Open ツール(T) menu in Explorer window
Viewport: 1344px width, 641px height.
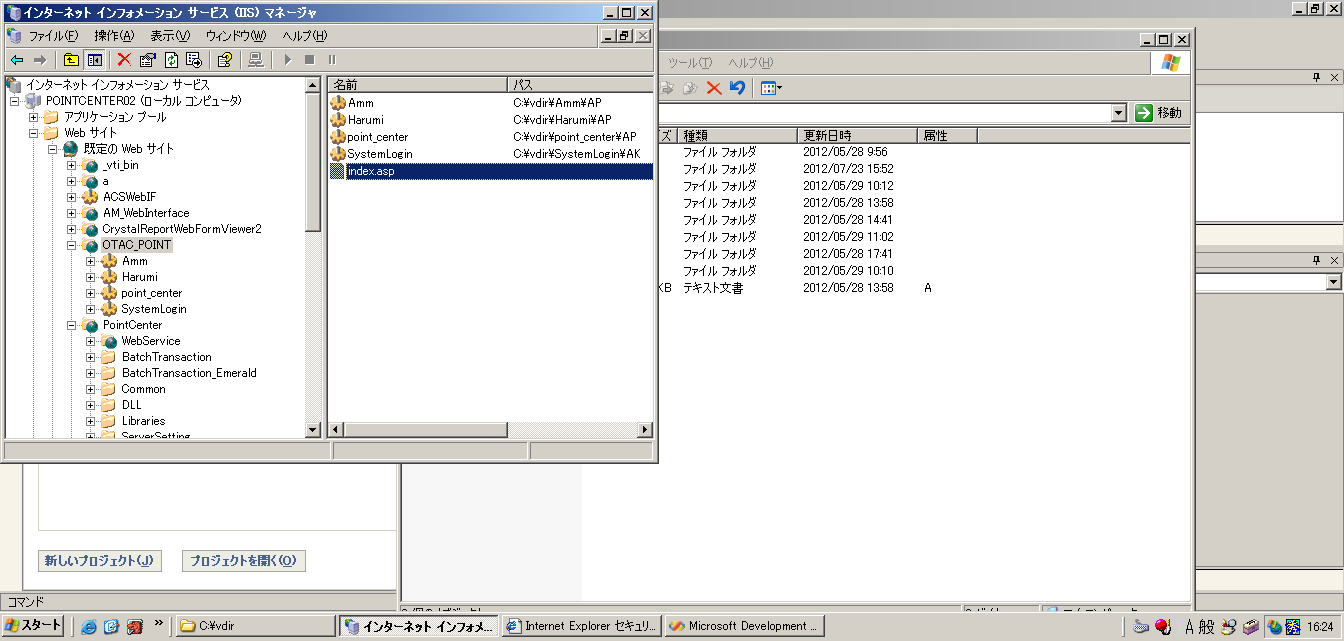(x=690, y=63)
